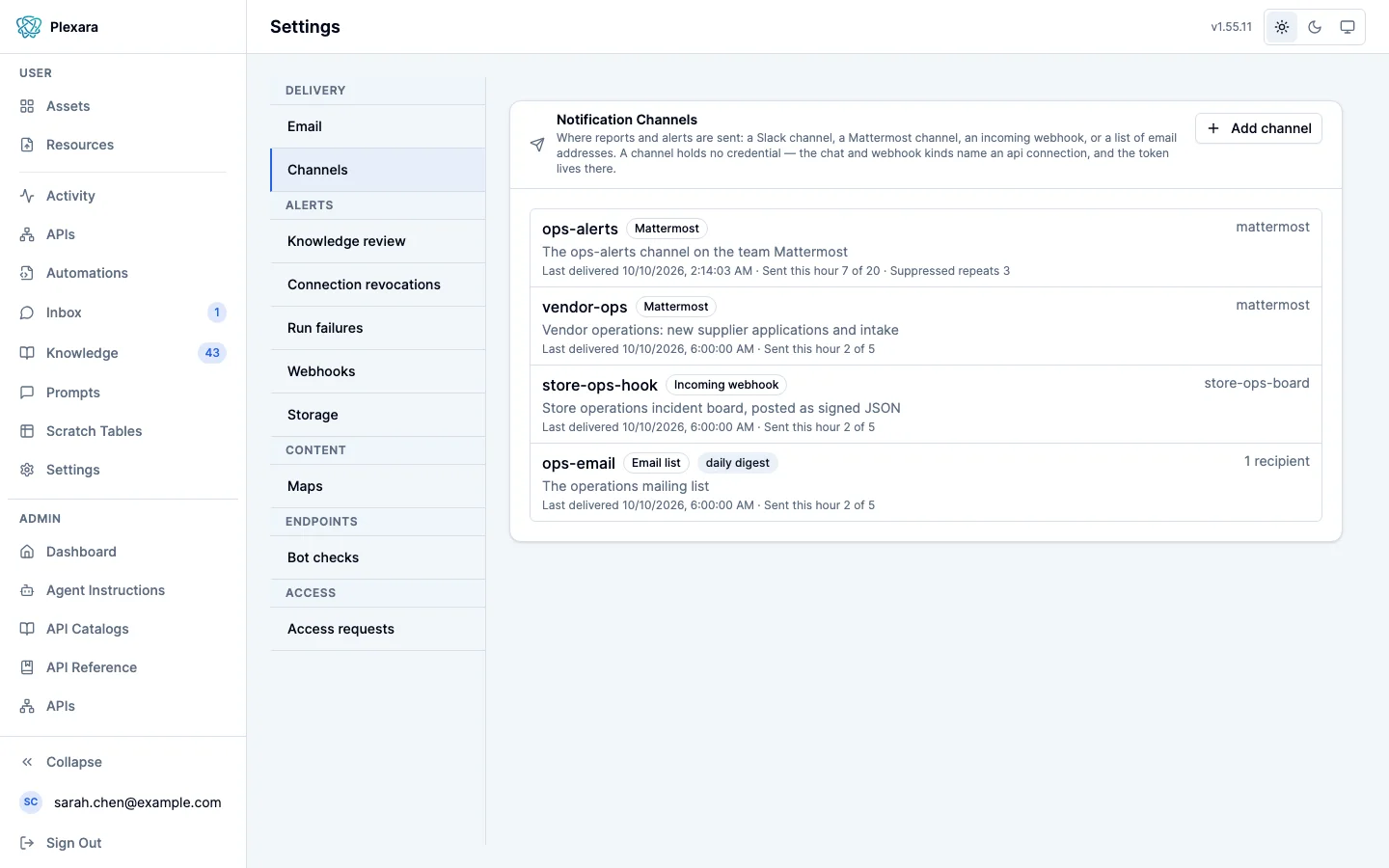
Task: Click the Activity pulse icon
Action: (x=27, y=196)
